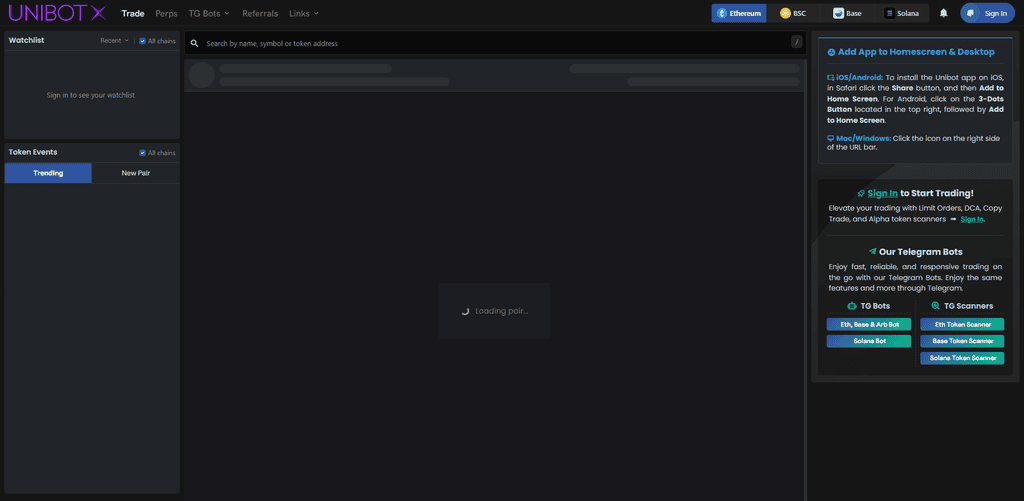Click the Mac/Windows monitor icon
Screen dimensions: 1024x501
[831, 138]
